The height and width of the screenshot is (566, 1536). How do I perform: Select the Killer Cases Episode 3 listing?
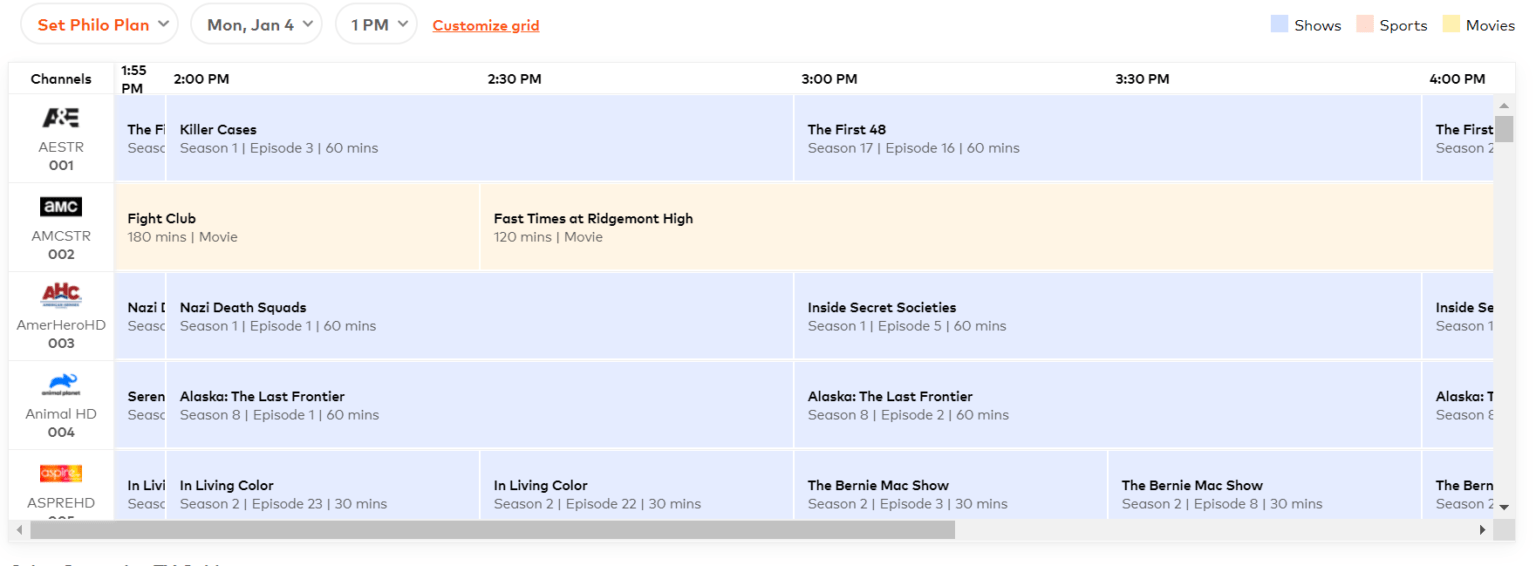(x=480, y=139)
